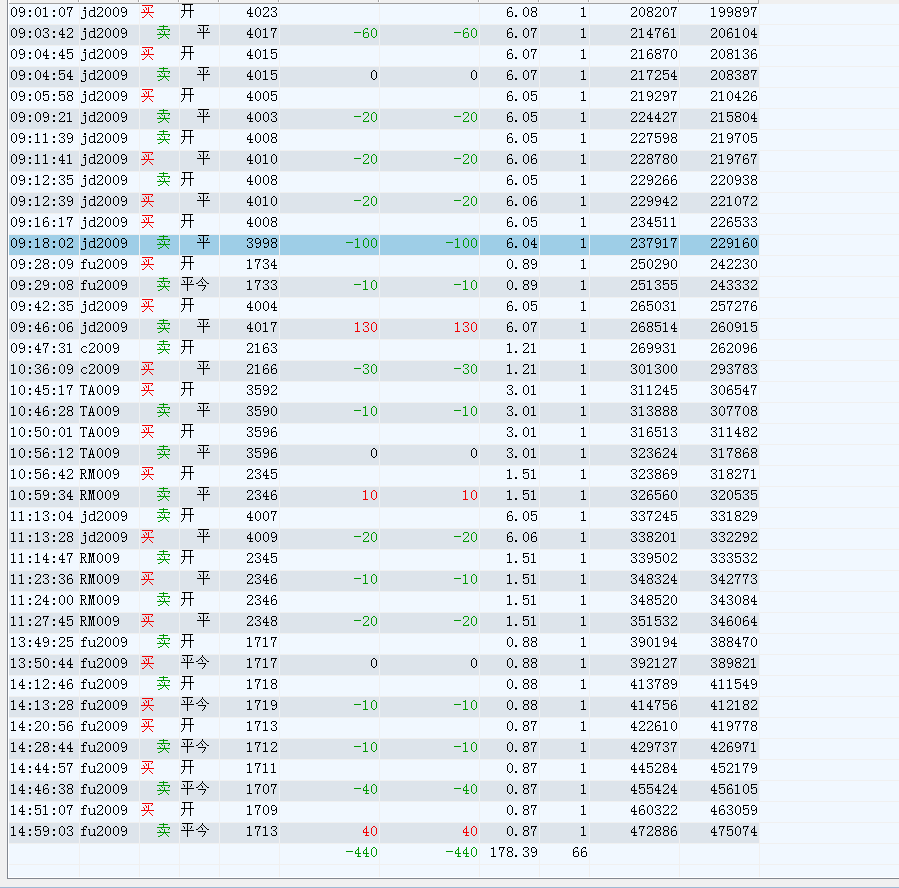Image resolution: width=899 pixels, height=888 pixels.
Task: Click price 4009 in the 11:13:28 row
Action: (261, 538)
